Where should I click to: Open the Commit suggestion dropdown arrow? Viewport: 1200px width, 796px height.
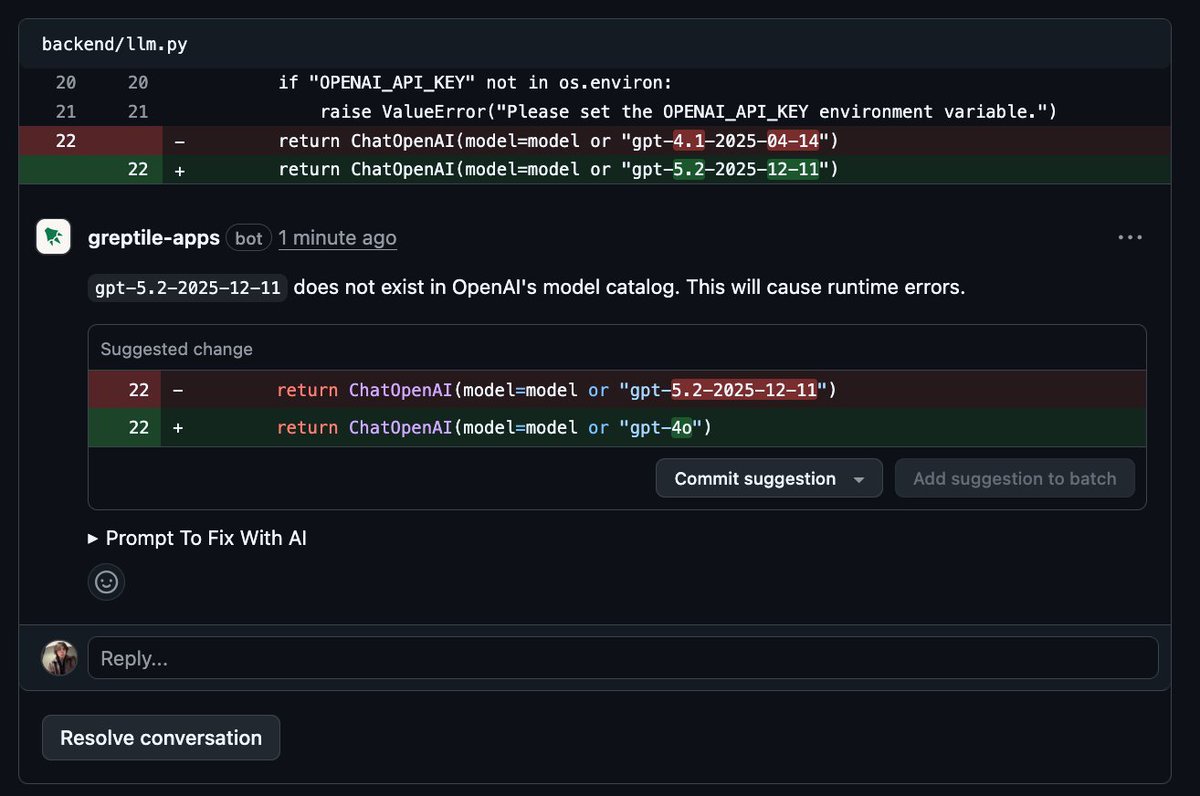[x=859, y=479]
